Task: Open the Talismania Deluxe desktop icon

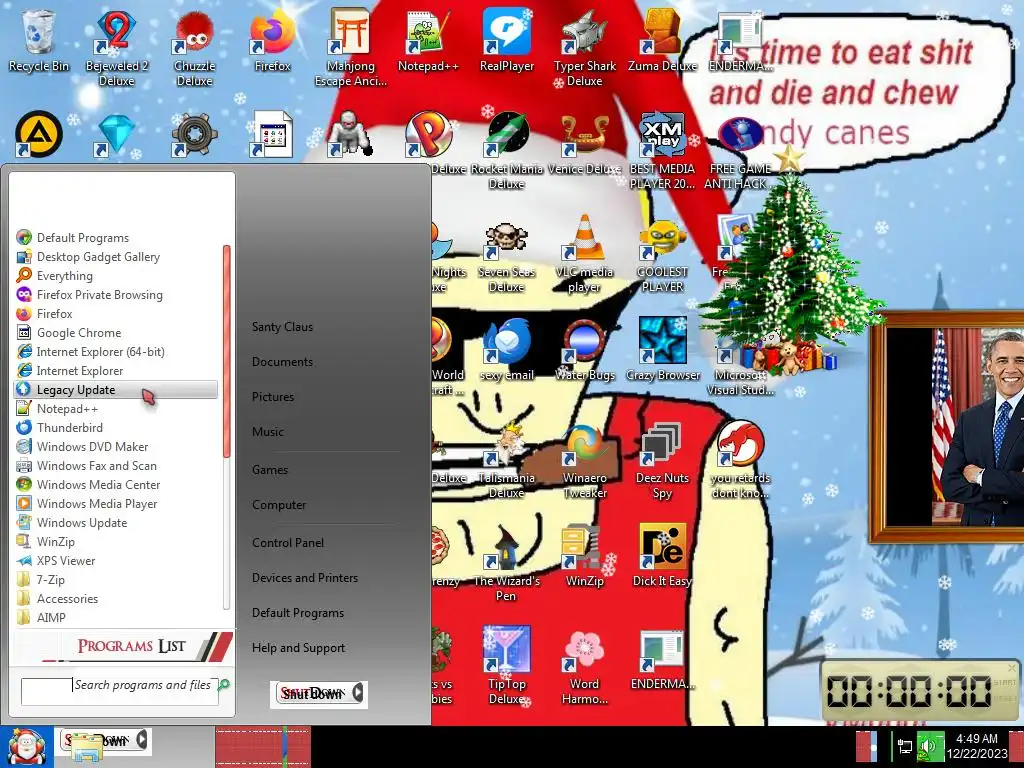Action: tap(507, 461)
